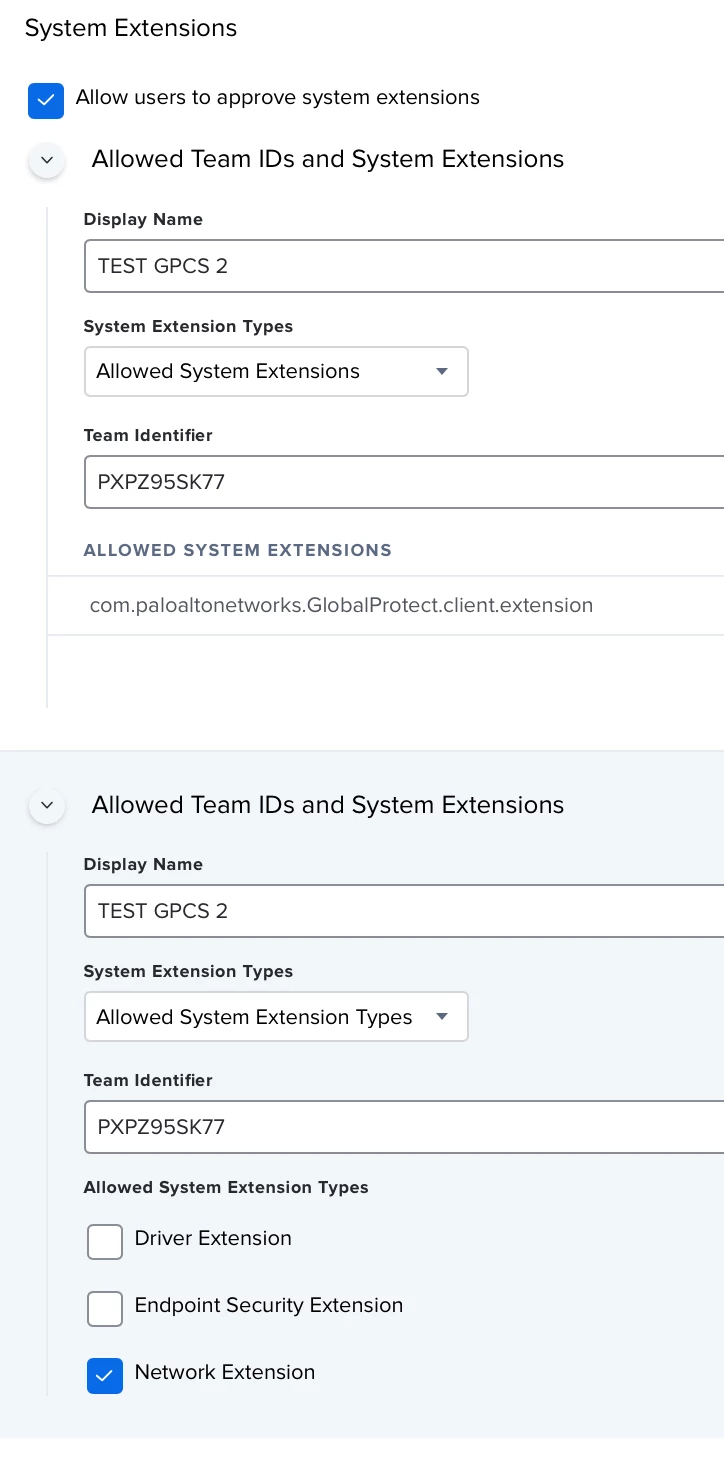Click Display Name field above Allowed System Extensions dropdown
Viewport: 724px width, 1460px height.
(x=404, y=266)
